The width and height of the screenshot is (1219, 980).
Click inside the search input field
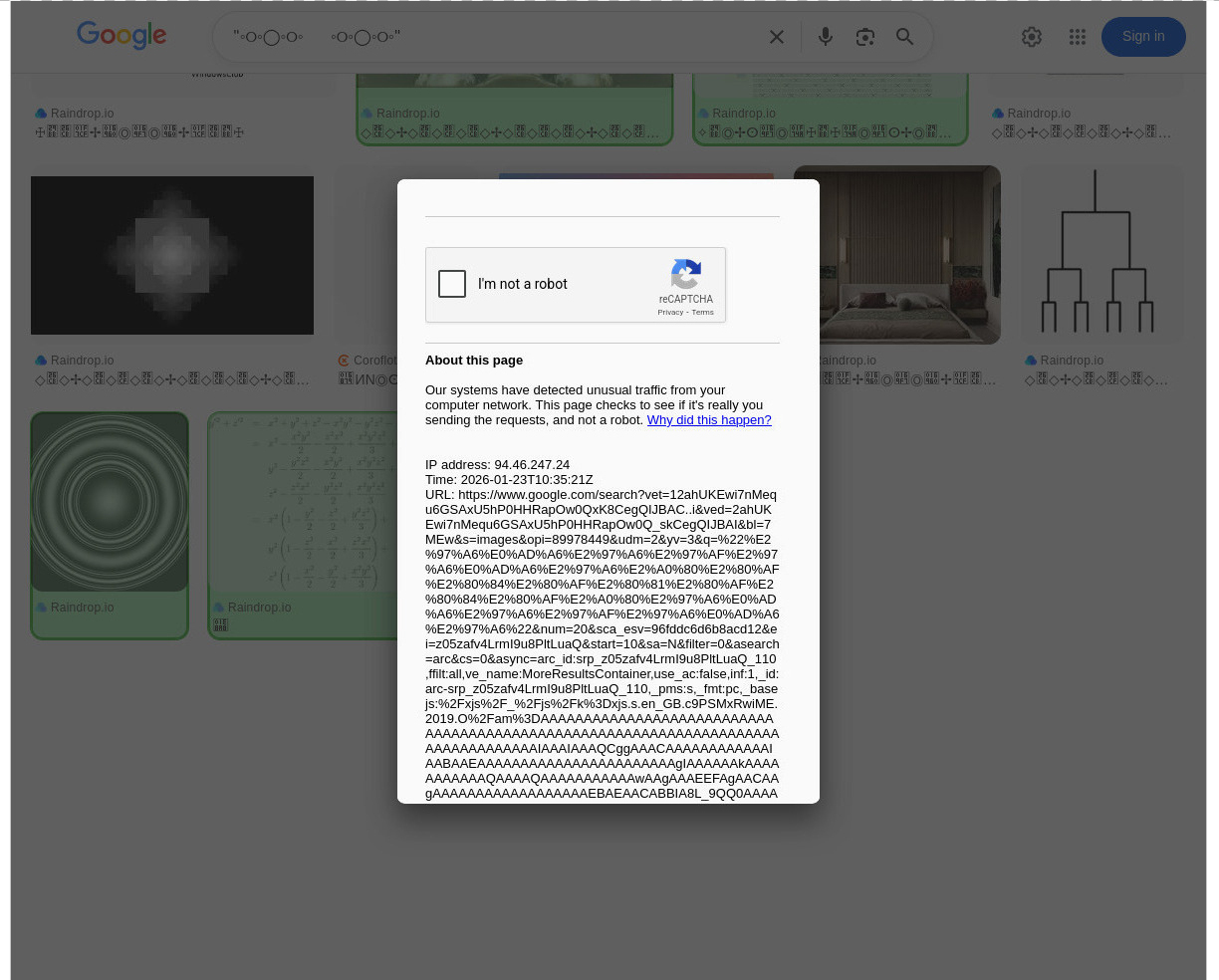(x=488, y=37)
